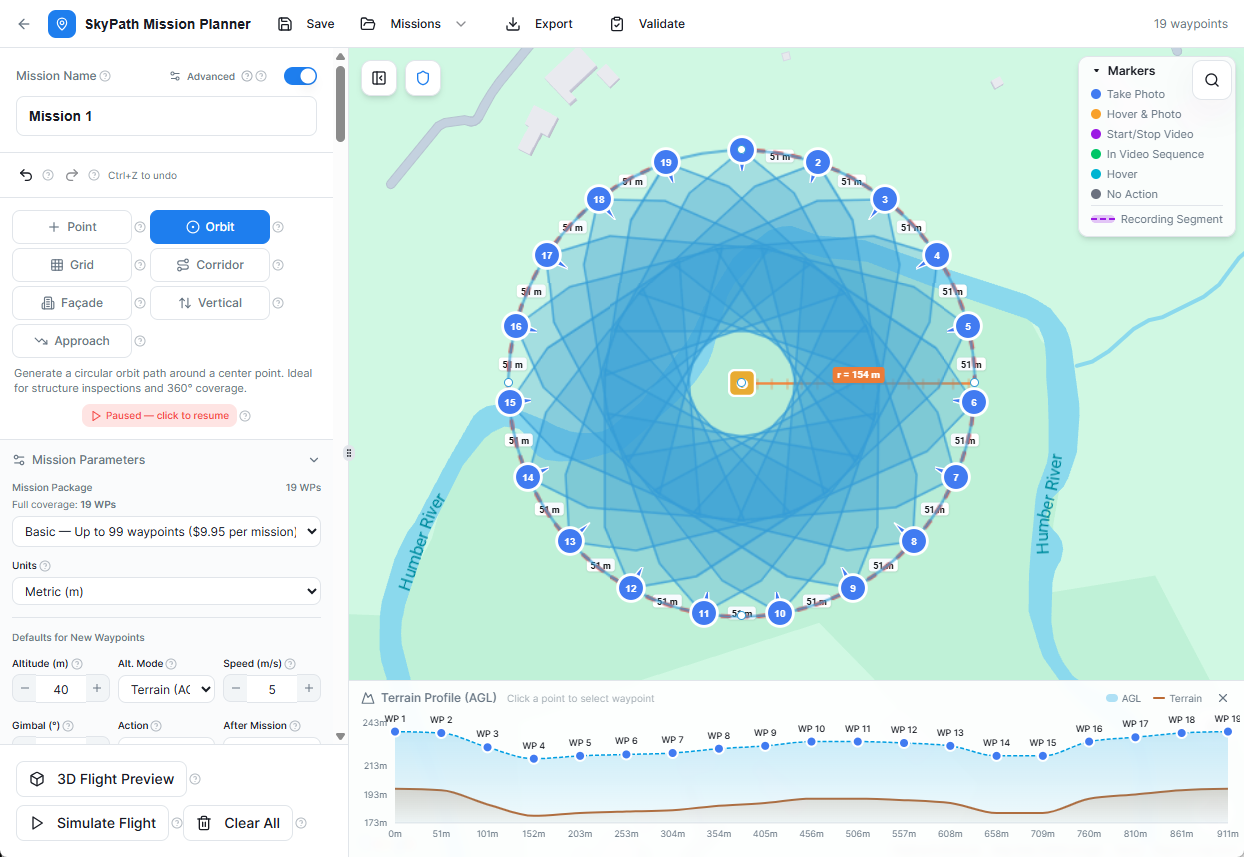The image size is (1244, 857).
Task: Click the Terrain Profile mountain icon
Action: 367,698
